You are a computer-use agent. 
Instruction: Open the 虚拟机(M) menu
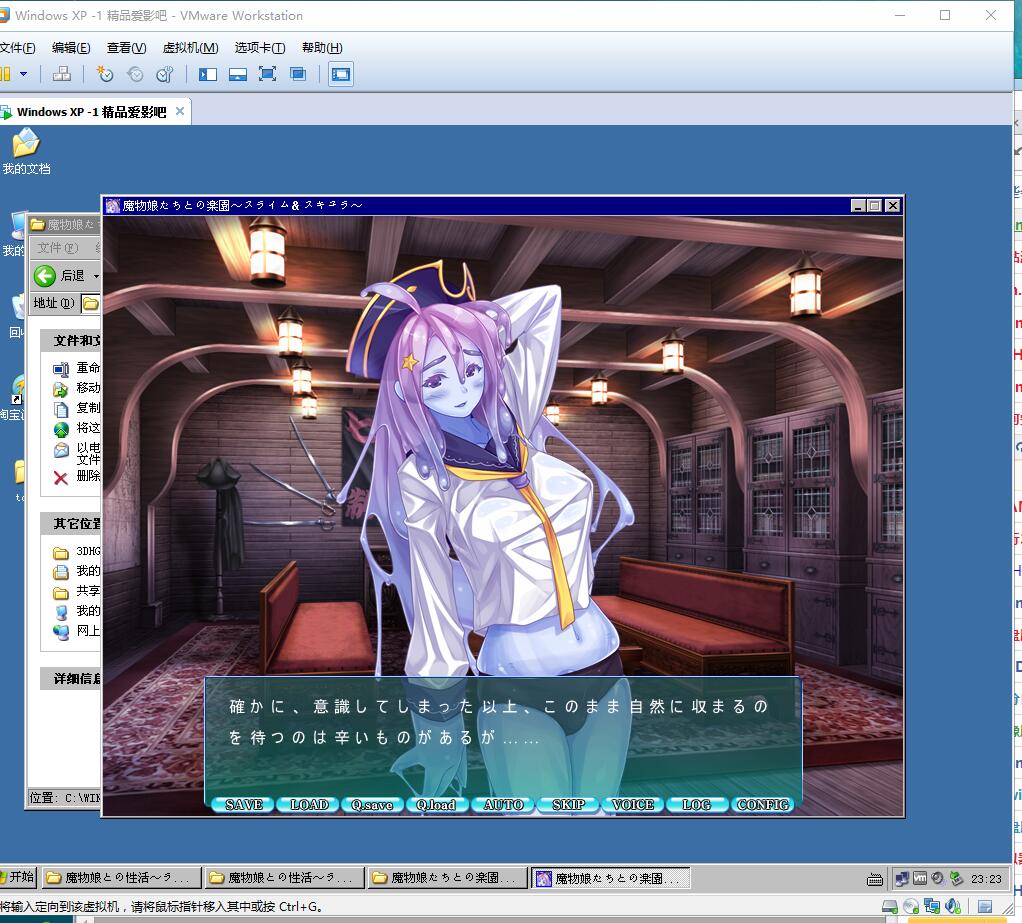(x=190, y=48)
